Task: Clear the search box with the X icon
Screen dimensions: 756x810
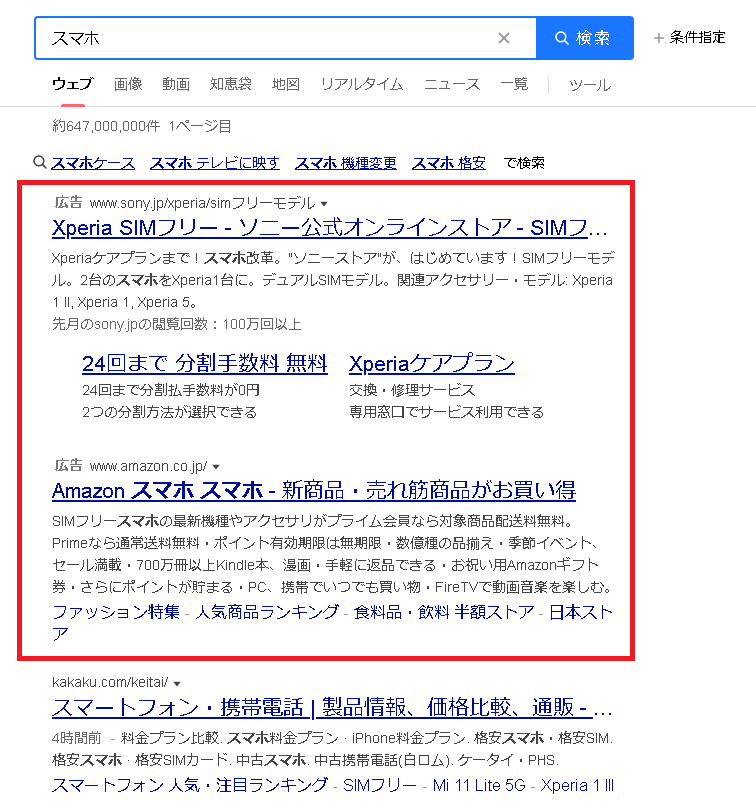Action: 504,38
